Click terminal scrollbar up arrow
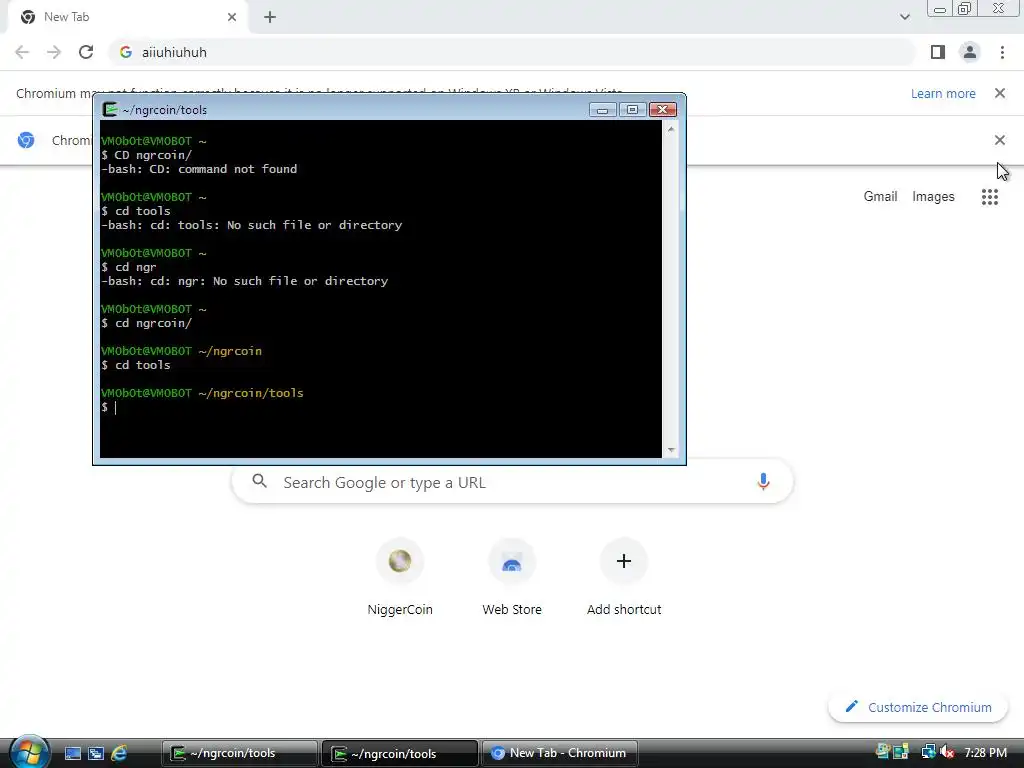 coord(671,129)
